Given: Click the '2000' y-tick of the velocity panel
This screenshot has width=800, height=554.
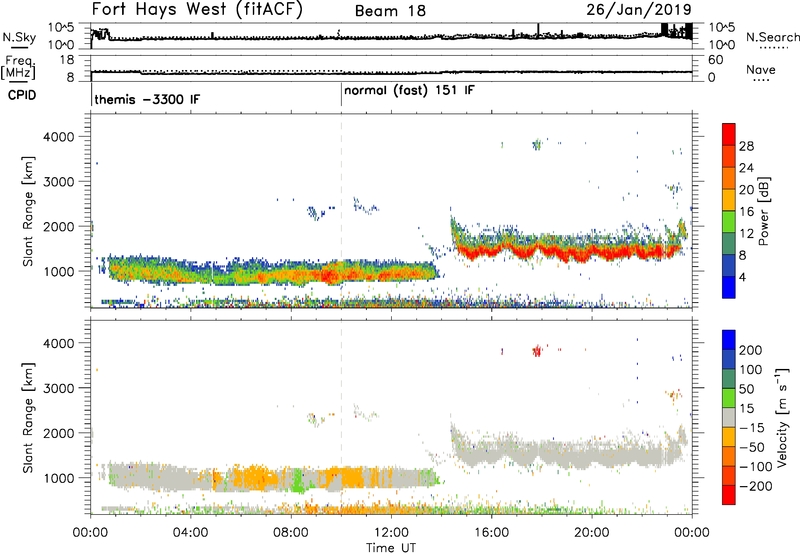Looking at the screenshot, I should 58,433.
